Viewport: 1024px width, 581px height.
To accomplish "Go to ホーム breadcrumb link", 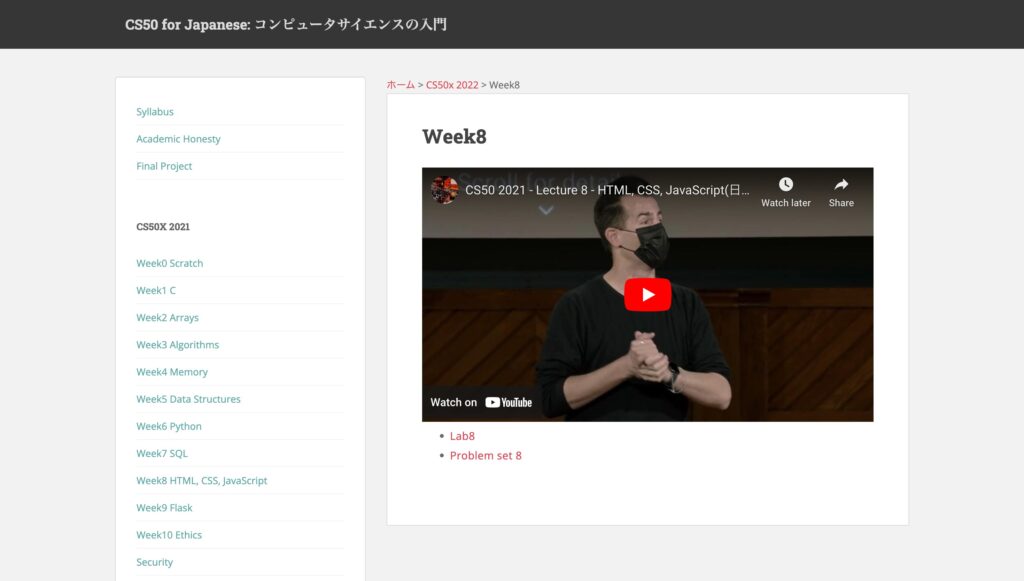I will (400, 85).
